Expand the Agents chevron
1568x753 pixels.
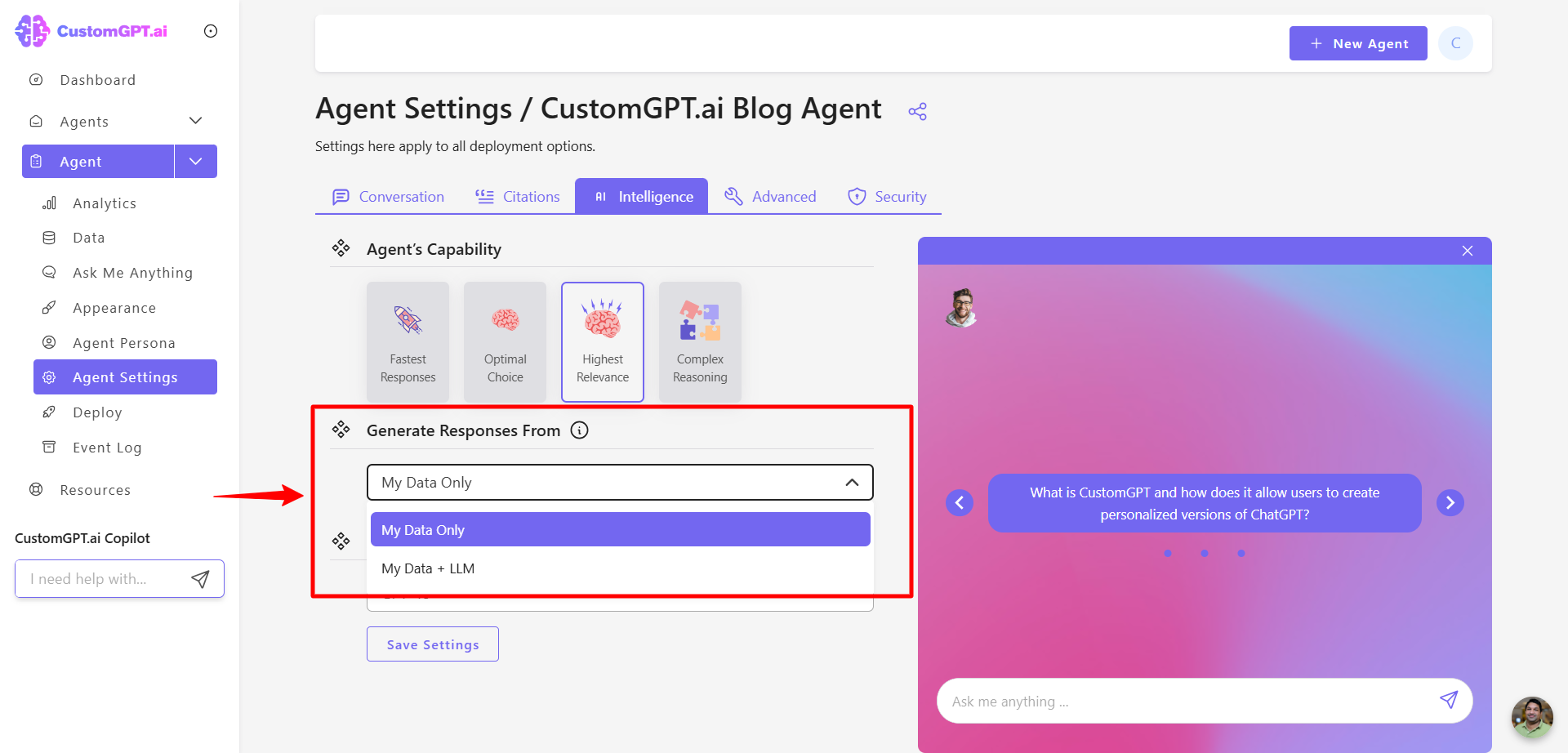(x=196, y=121)
